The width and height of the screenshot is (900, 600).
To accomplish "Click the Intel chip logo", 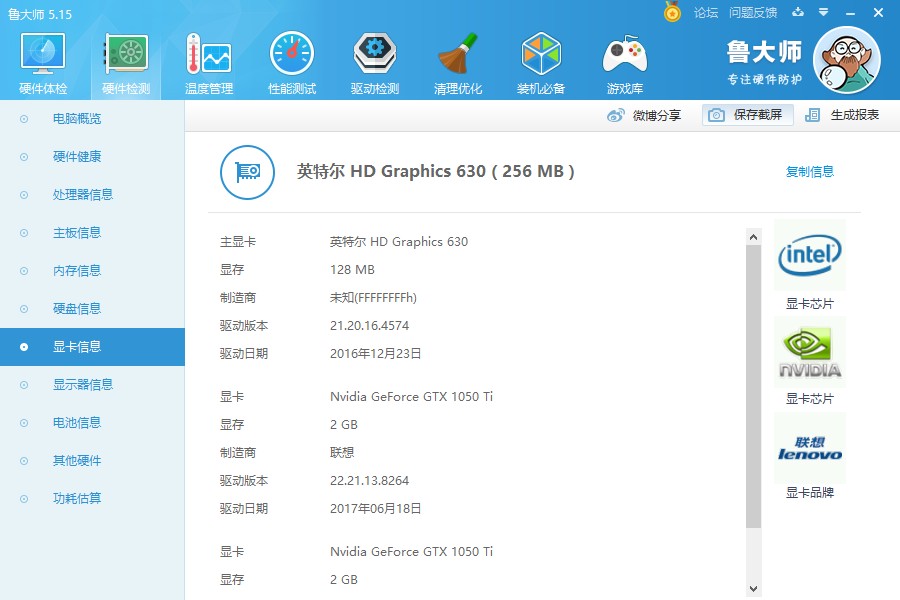I will (810, 255).
